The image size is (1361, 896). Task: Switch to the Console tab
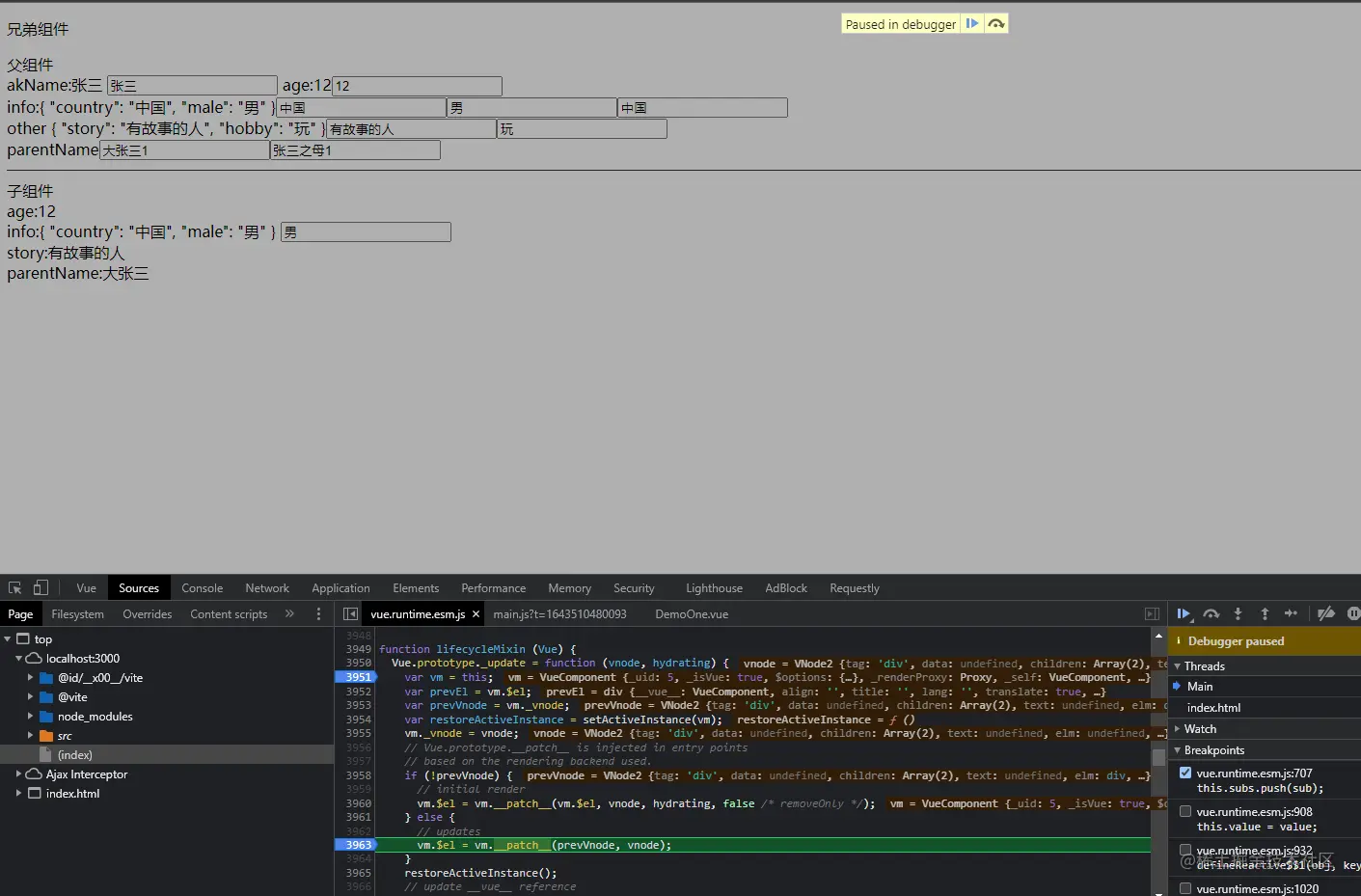tap(202, 588)
